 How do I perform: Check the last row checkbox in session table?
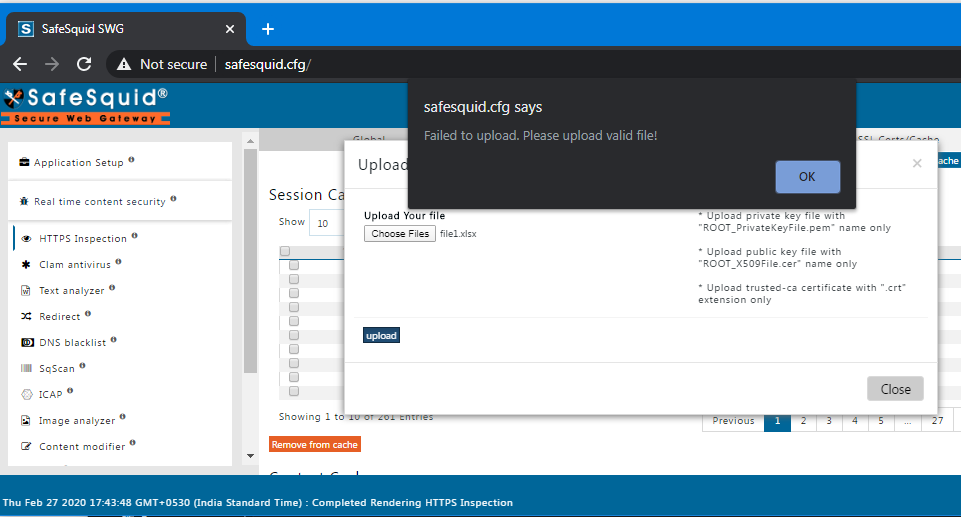coord(294,391)
